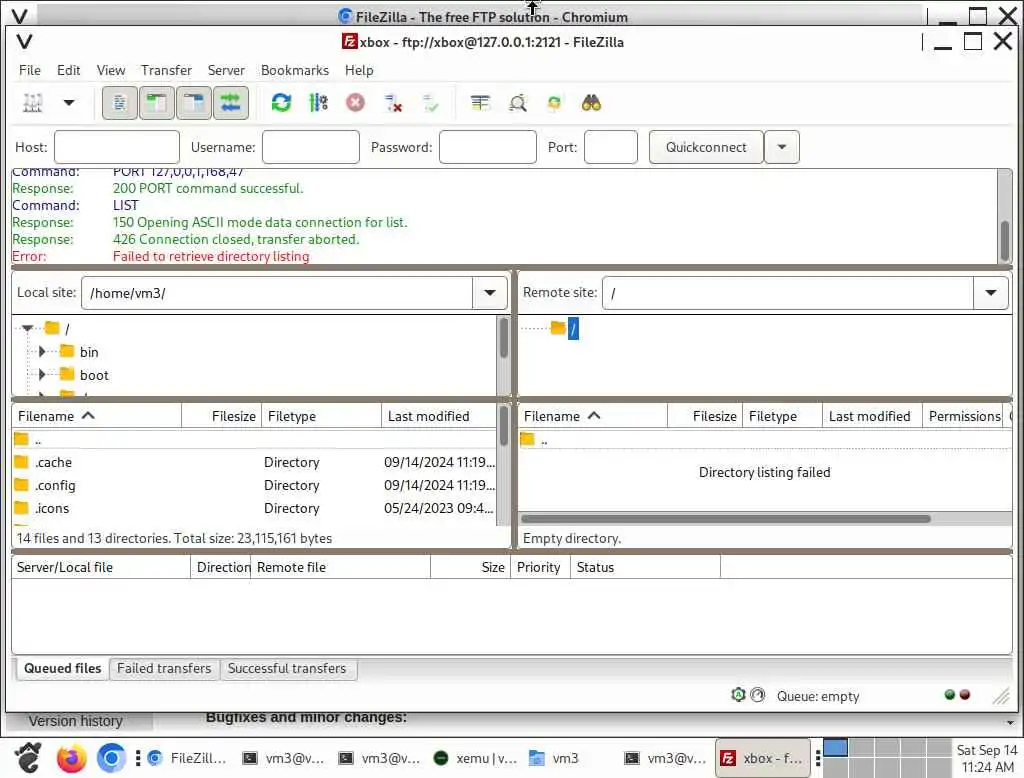1024x778 pixels.
Task: Focus the Port input field
Action: point(611,147)
